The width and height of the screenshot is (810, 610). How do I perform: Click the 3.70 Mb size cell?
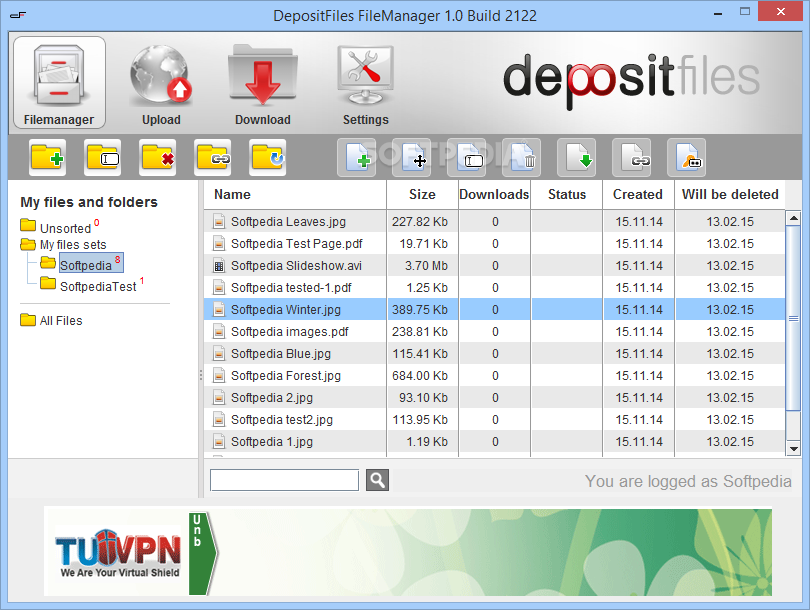(422, 265)
